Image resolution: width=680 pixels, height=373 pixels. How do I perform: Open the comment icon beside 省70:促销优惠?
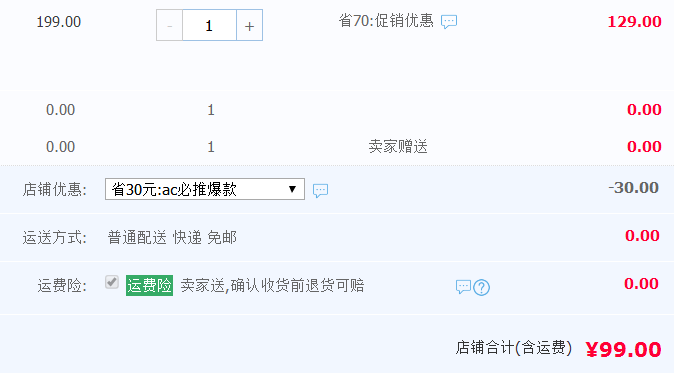point(449,21)
